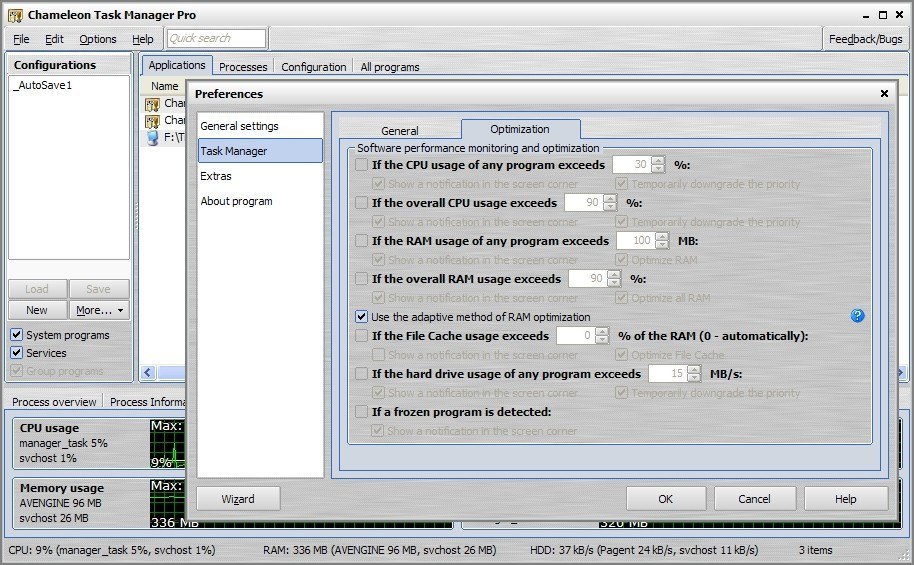Switch to the General preferences tab
The width and height of the screenshot is (914, 565).
(x=400, y=131)
